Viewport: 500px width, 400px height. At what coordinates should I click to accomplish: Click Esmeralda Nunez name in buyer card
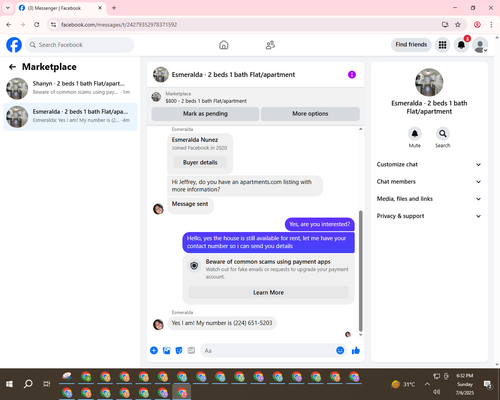point(195,140)
